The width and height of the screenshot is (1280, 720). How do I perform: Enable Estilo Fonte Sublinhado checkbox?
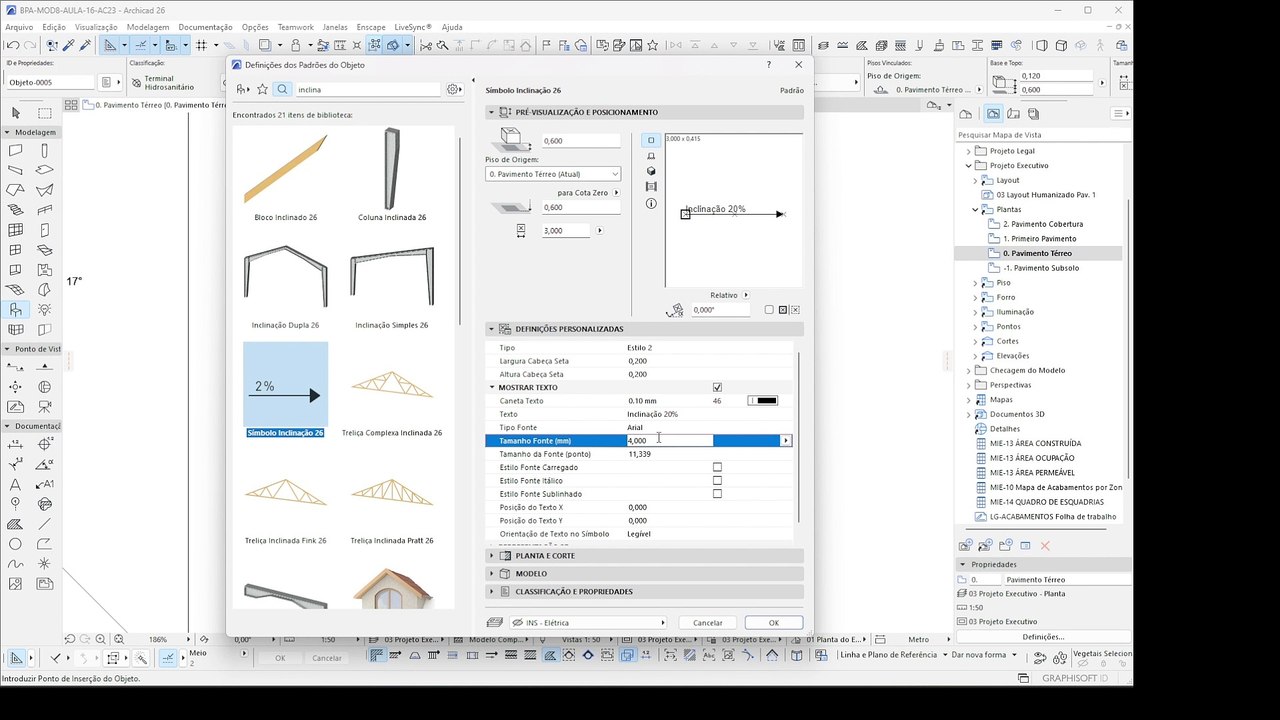(x=717, y=494)
